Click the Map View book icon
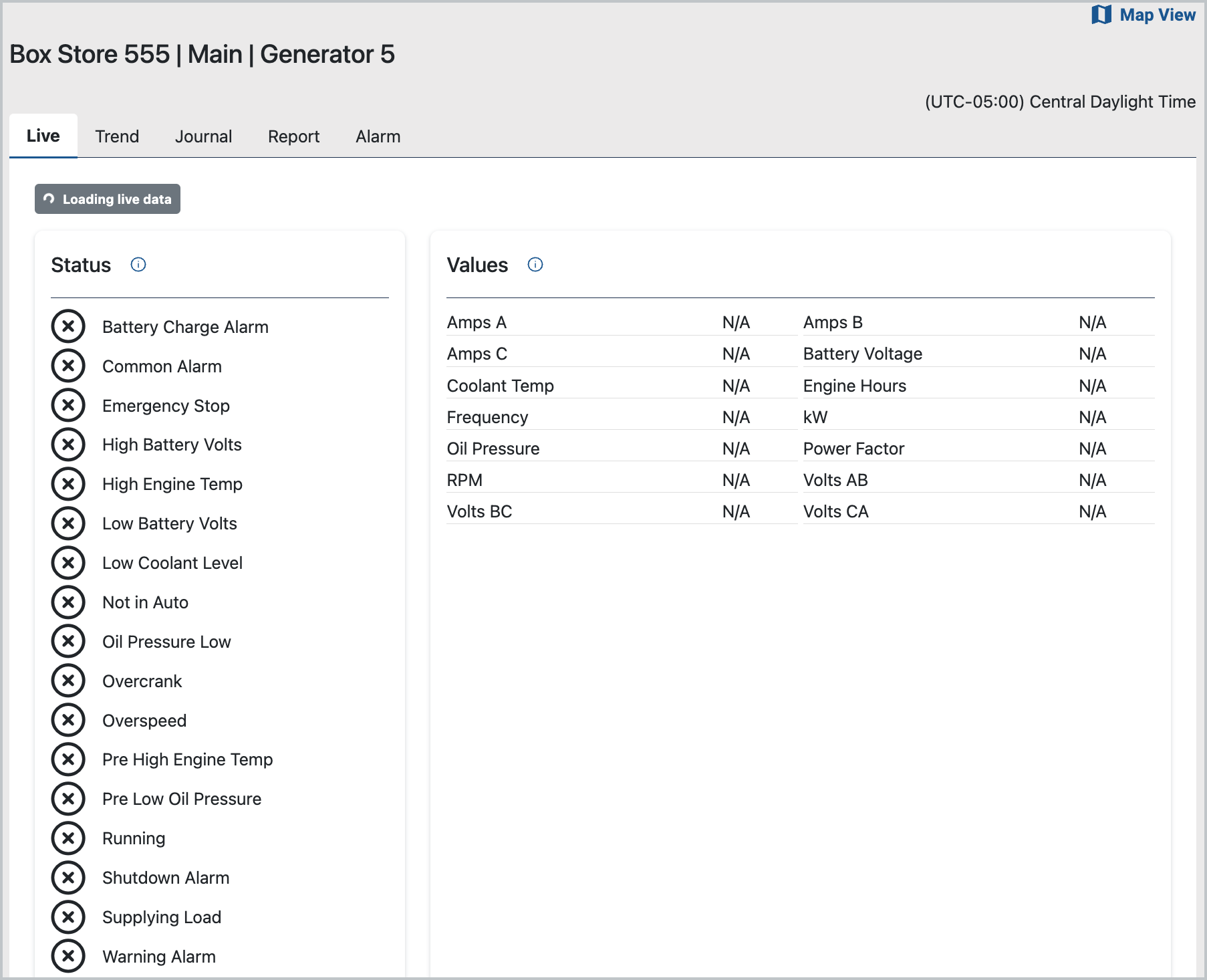Viewport: 1207px width, 980px height. point(1101,15)
